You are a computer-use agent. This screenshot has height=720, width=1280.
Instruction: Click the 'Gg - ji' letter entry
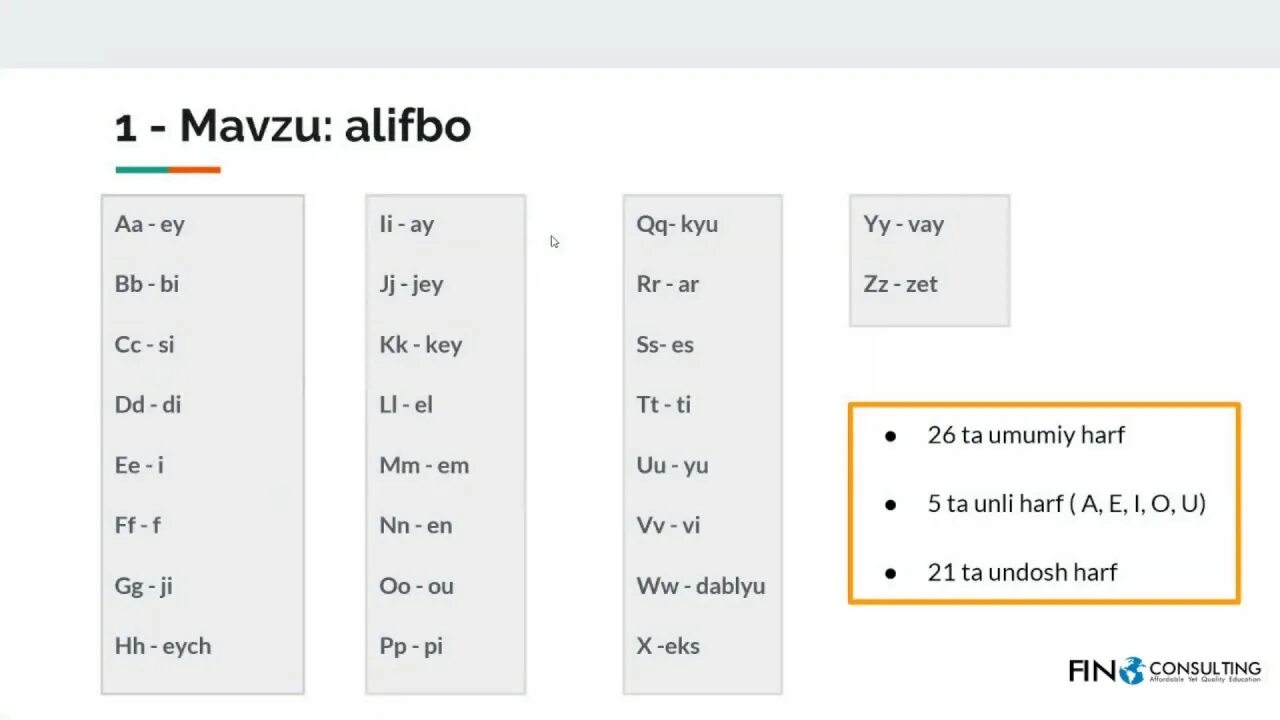click(x=144, y=586)
